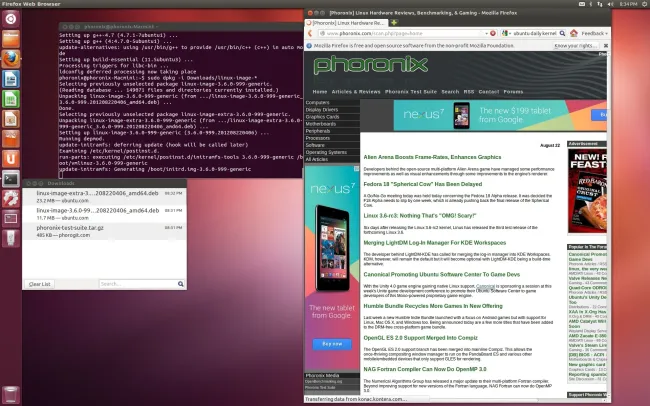Click the USB drive launcher icon

tap(11, 238)
